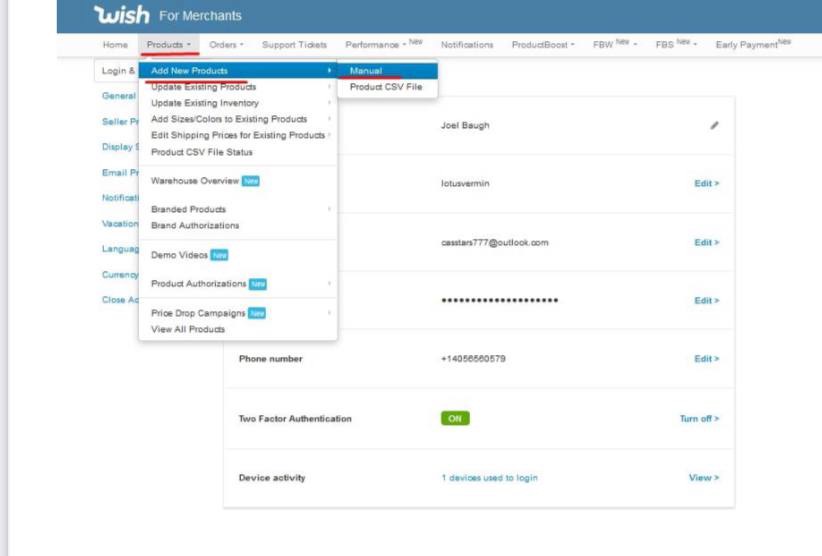The height and width of the screenshot is (556, 822).
Task: Open the General sidebar link
Action: click(x=119, y=96)
